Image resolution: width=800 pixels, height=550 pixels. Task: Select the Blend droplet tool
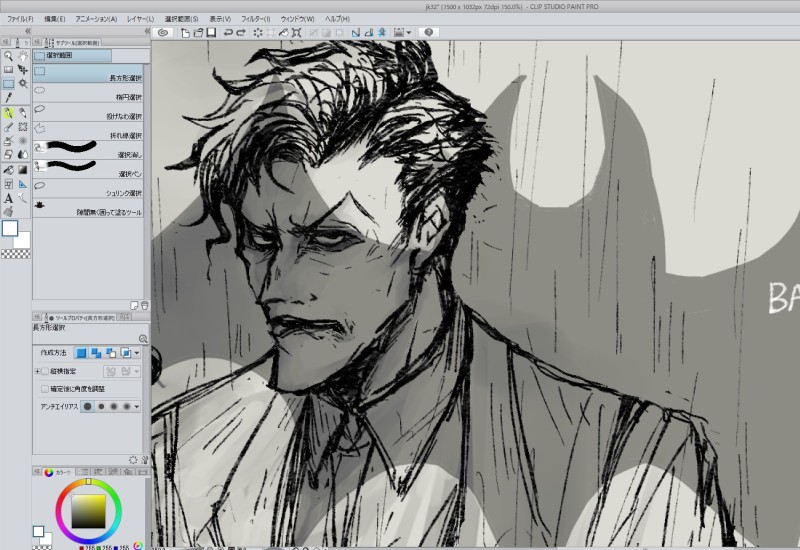[23, 154]
